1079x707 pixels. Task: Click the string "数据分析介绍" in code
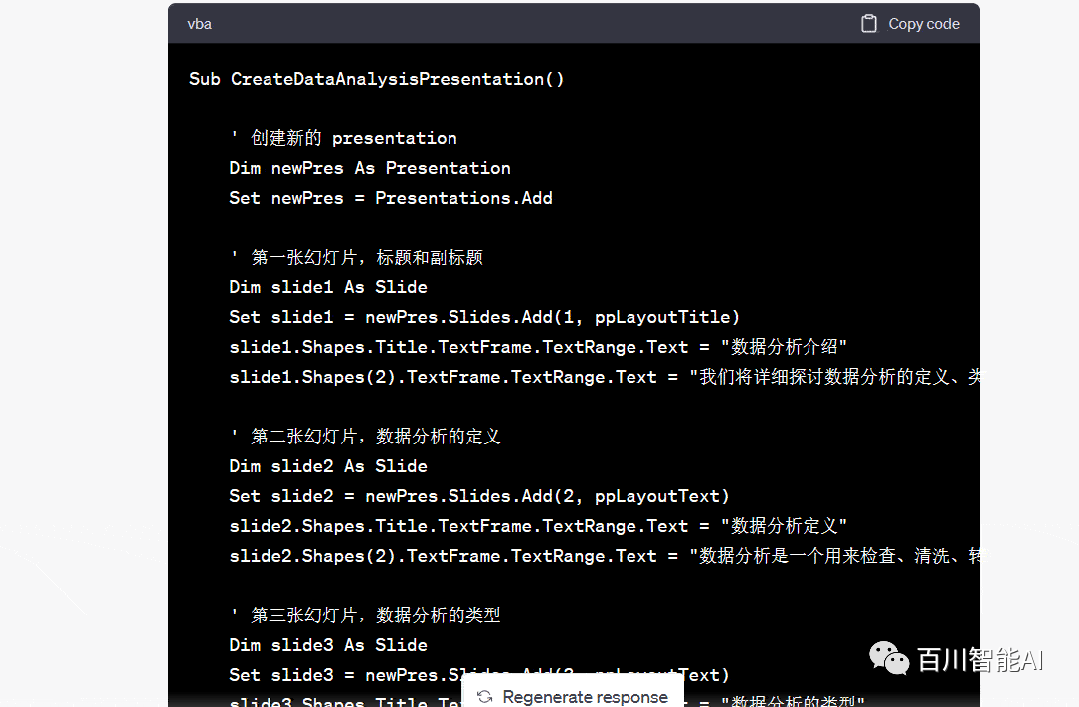(789, 347)
